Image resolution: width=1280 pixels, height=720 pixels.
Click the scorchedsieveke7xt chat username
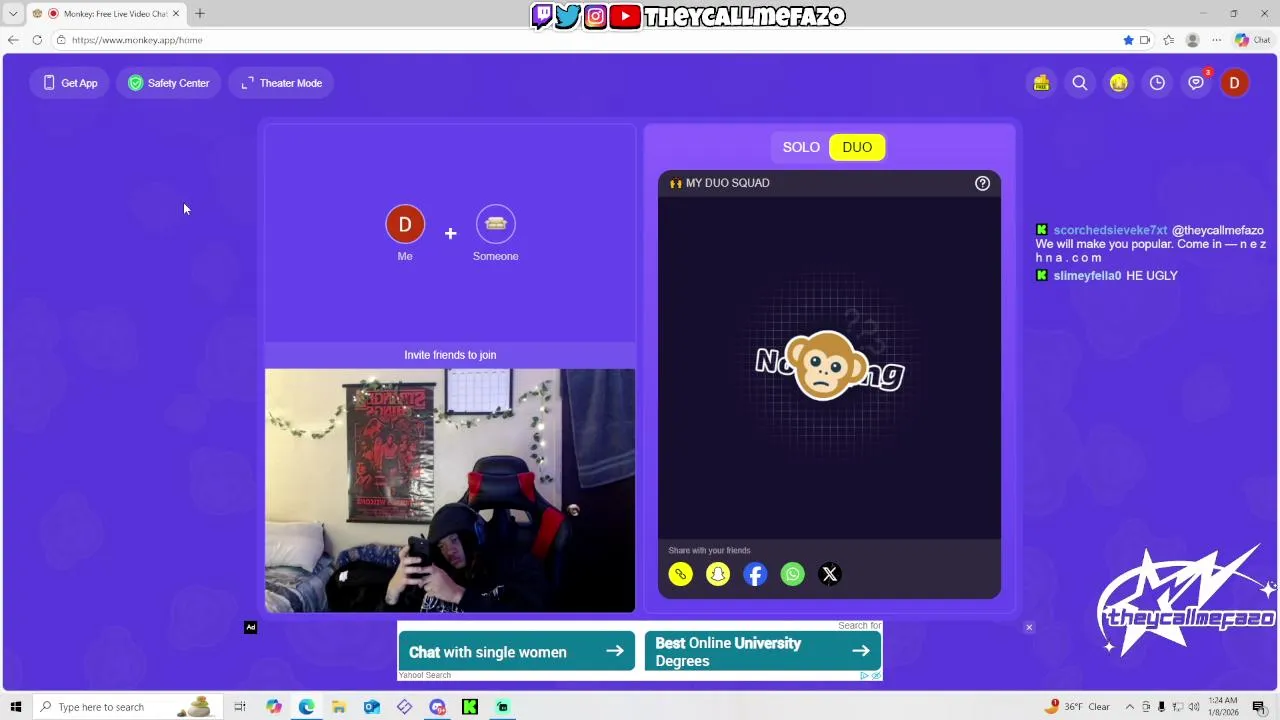(x=1110, y=231)
